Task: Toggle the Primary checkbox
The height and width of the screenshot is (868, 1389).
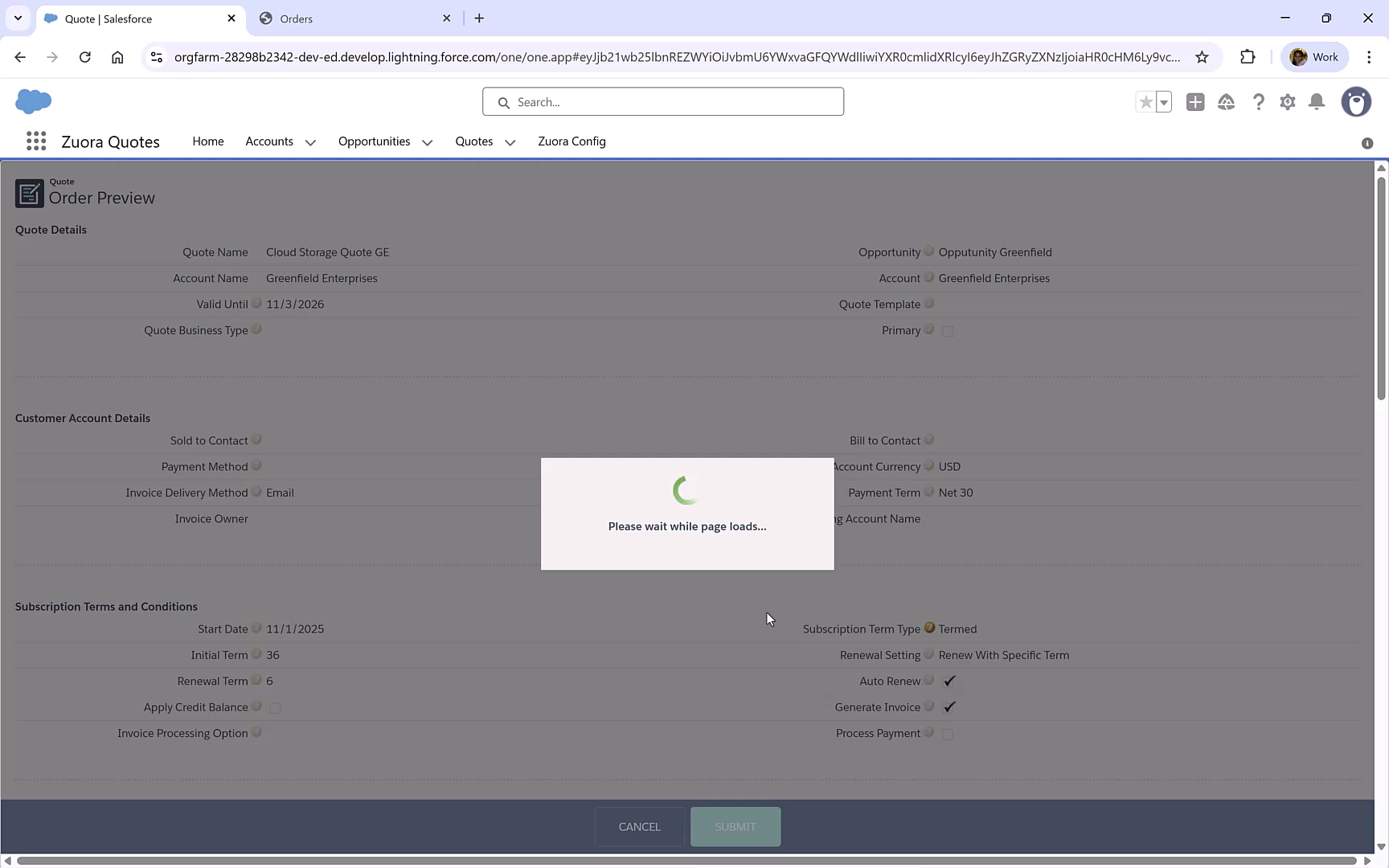Action: [x=947, y=330]
